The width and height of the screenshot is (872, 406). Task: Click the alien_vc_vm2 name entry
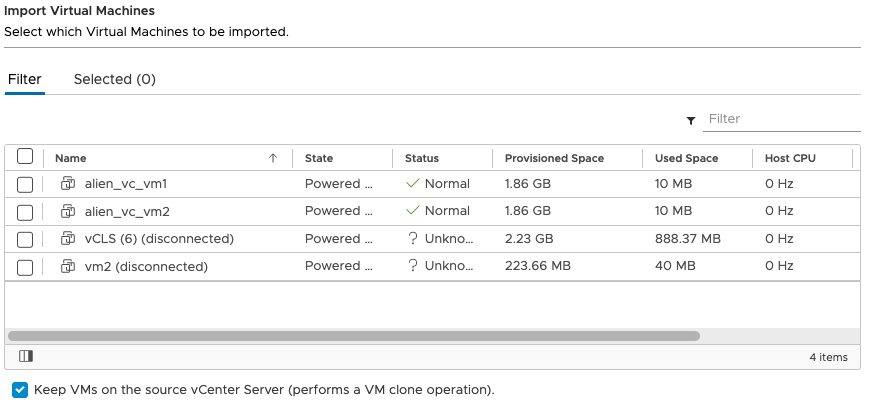tap(127, 211)
